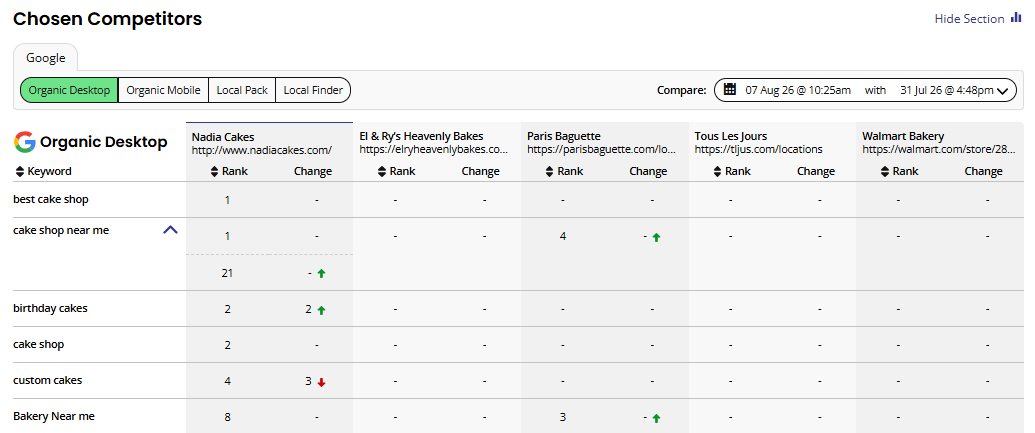Click the Paris Baguette competitor name

click(564, 137)
